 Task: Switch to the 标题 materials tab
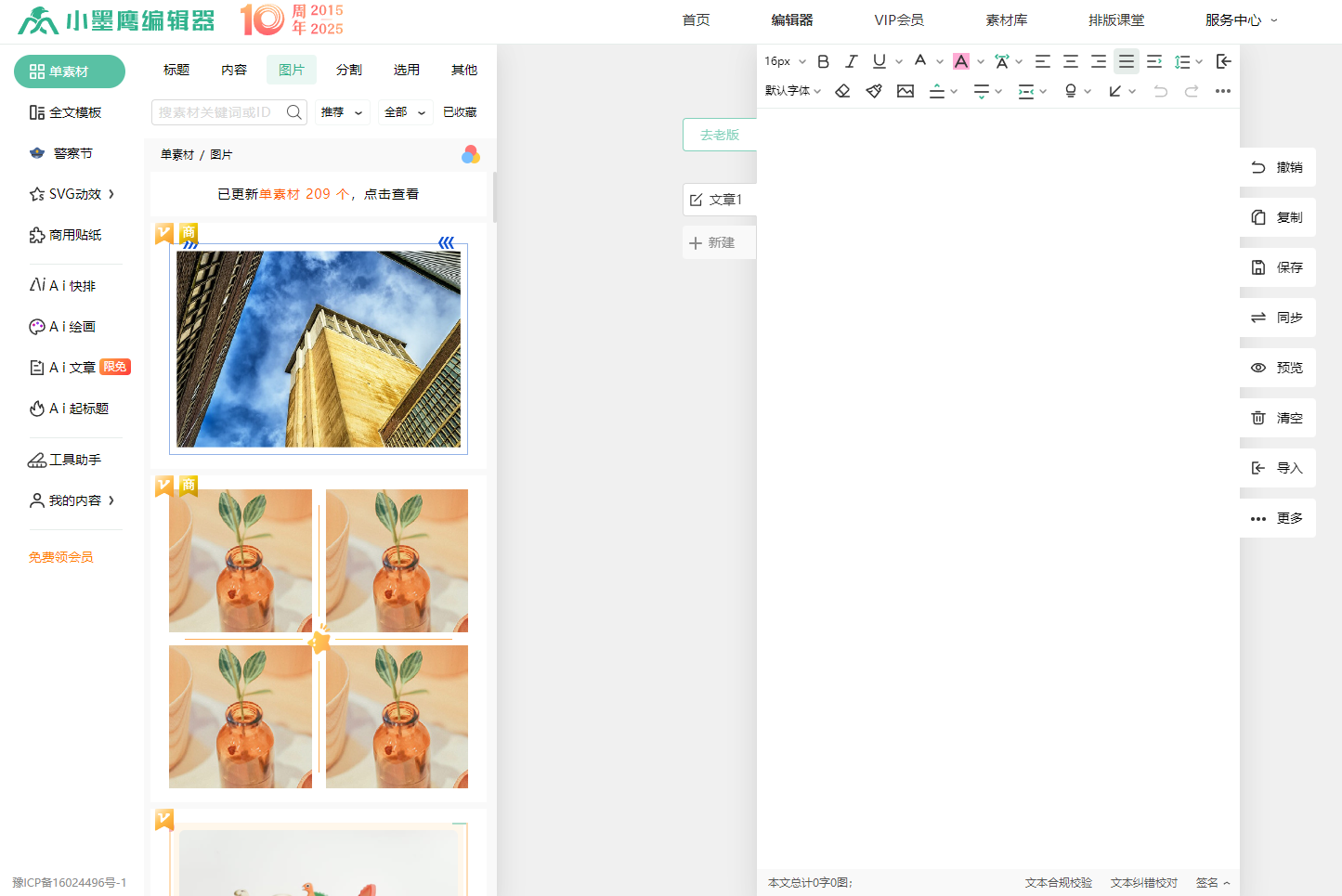point(176,69)
